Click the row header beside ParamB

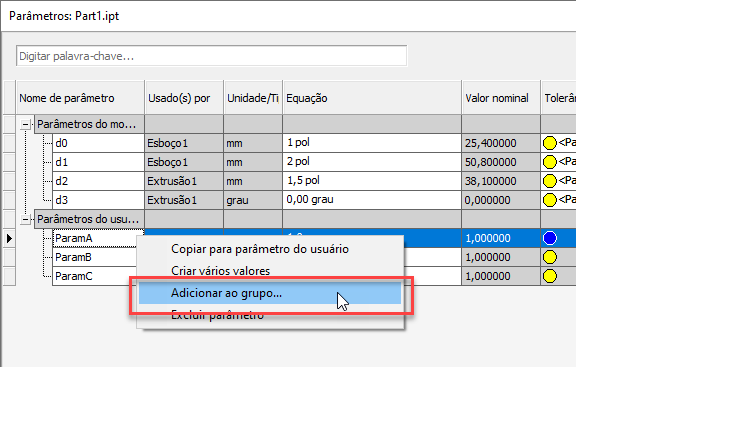9,257
